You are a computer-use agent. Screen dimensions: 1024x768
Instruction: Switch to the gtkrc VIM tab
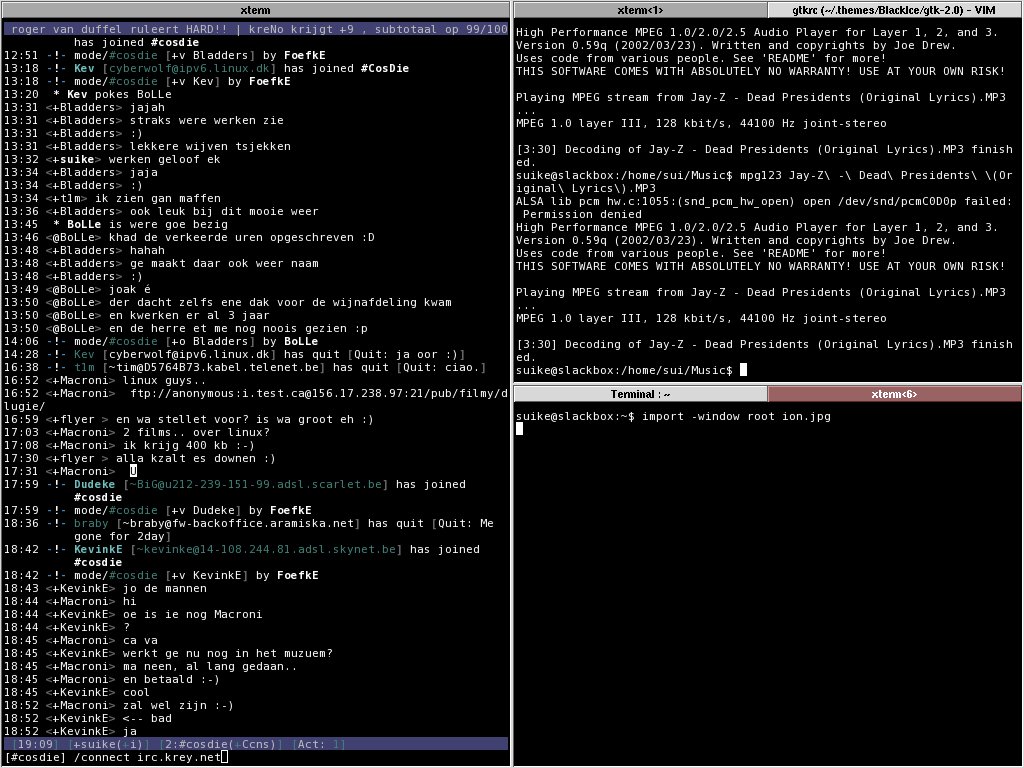(894, 10)
